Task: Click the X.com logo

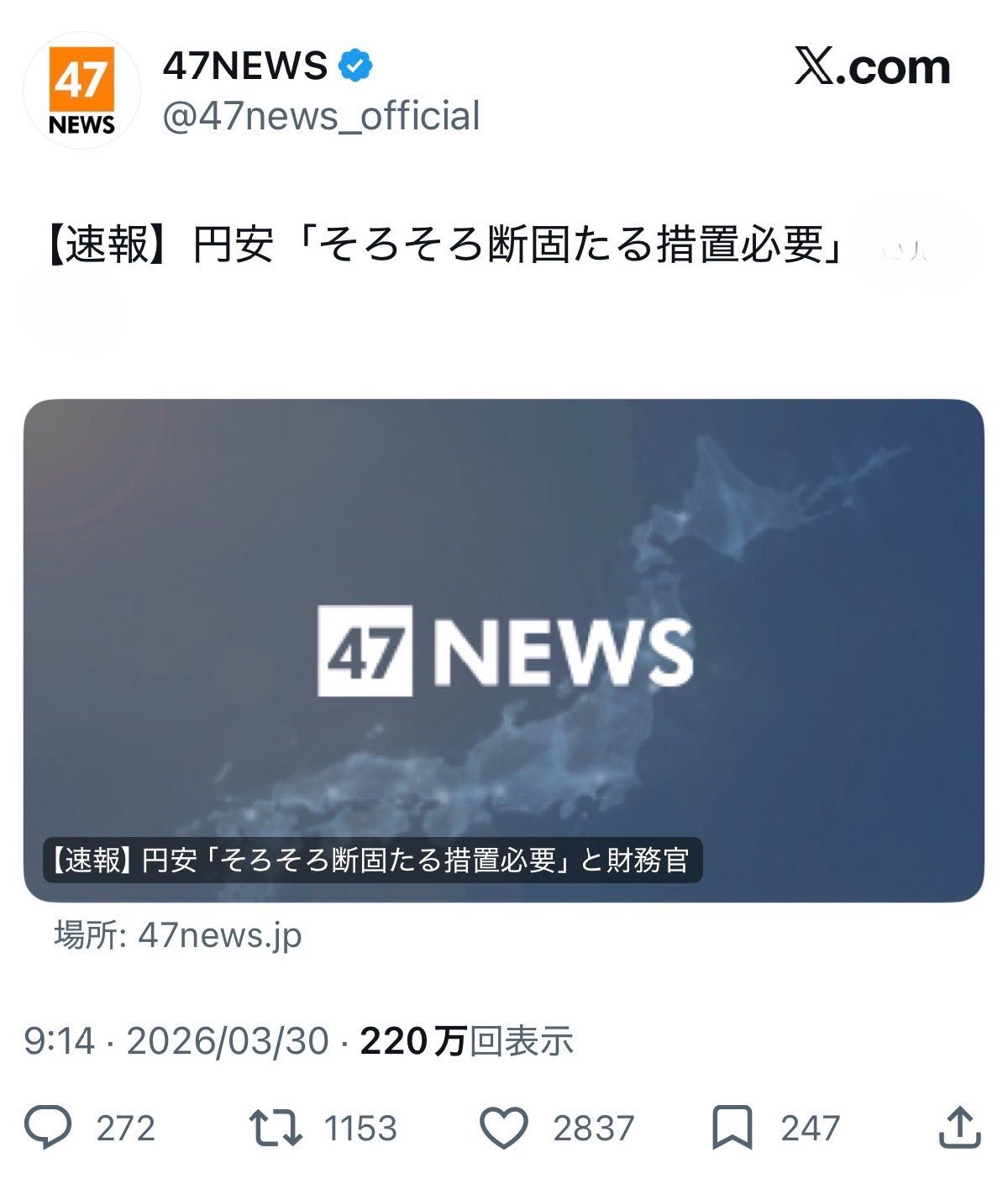Action: (x=872, y=67)
